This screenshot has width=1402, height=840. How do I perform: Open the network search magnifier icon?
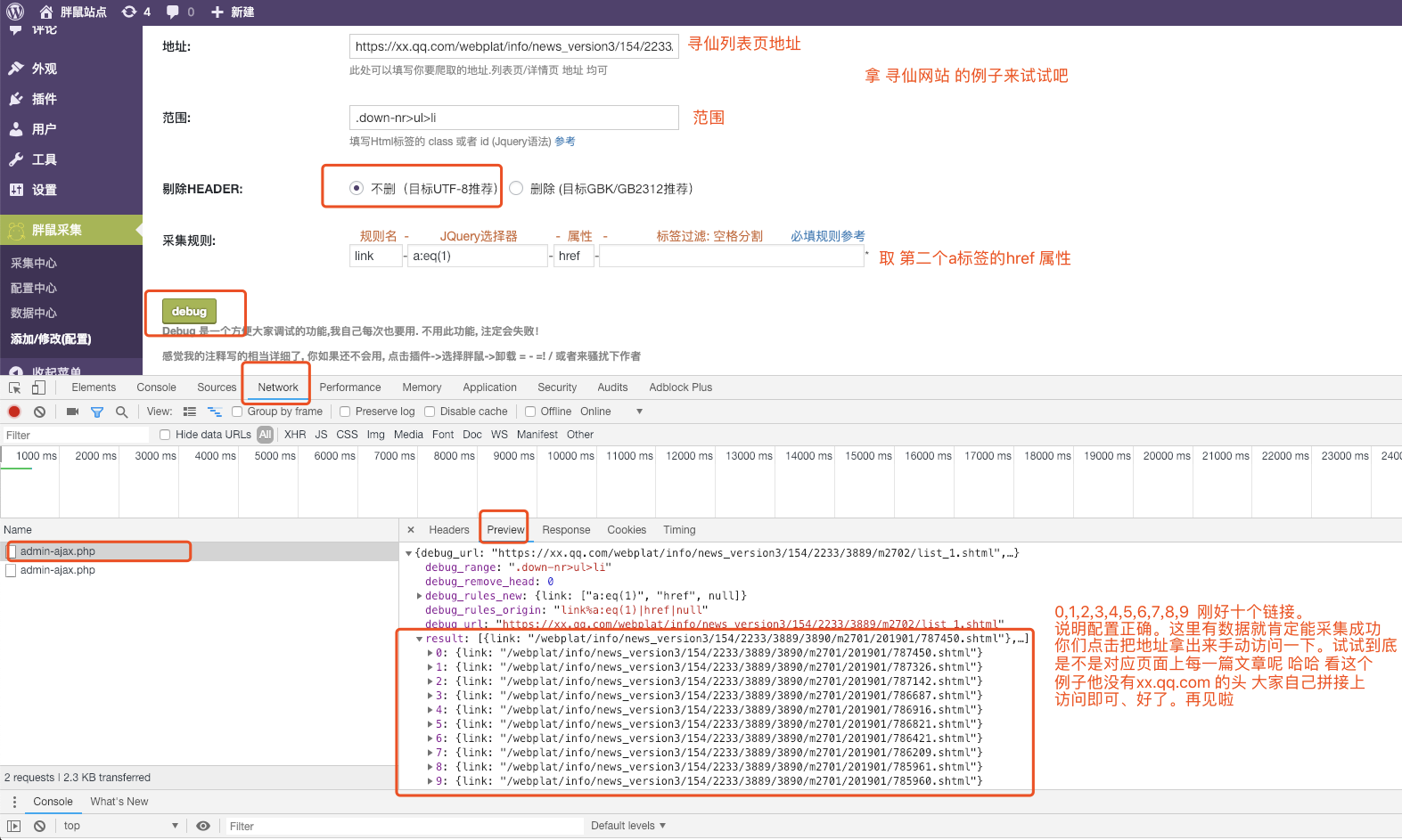(x=122, y=412)
